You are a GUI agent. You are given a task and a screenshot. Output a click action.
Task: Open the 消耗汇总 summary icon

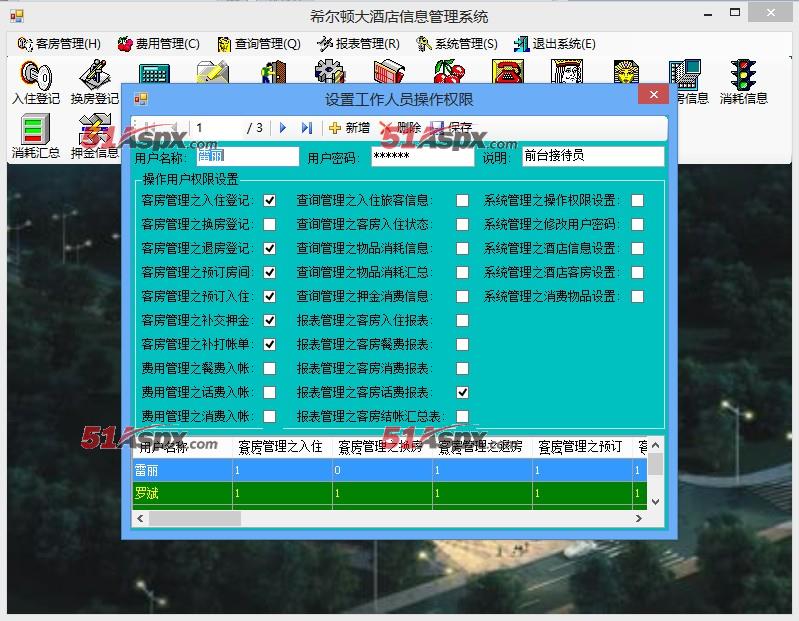pyautogui.click(x=36, y=136)
